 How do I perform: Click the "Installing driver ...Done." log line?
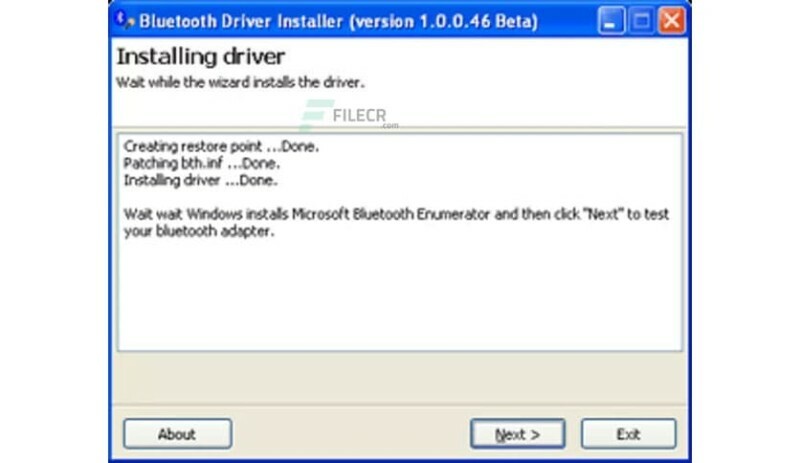[200, 180]
